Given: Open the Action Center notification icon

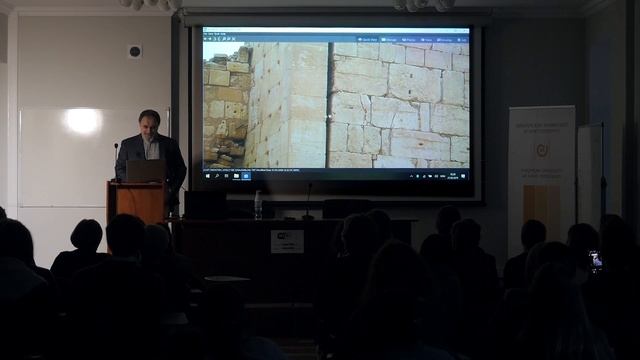Looking at the screenshot, I should click(x=463, y=176).
